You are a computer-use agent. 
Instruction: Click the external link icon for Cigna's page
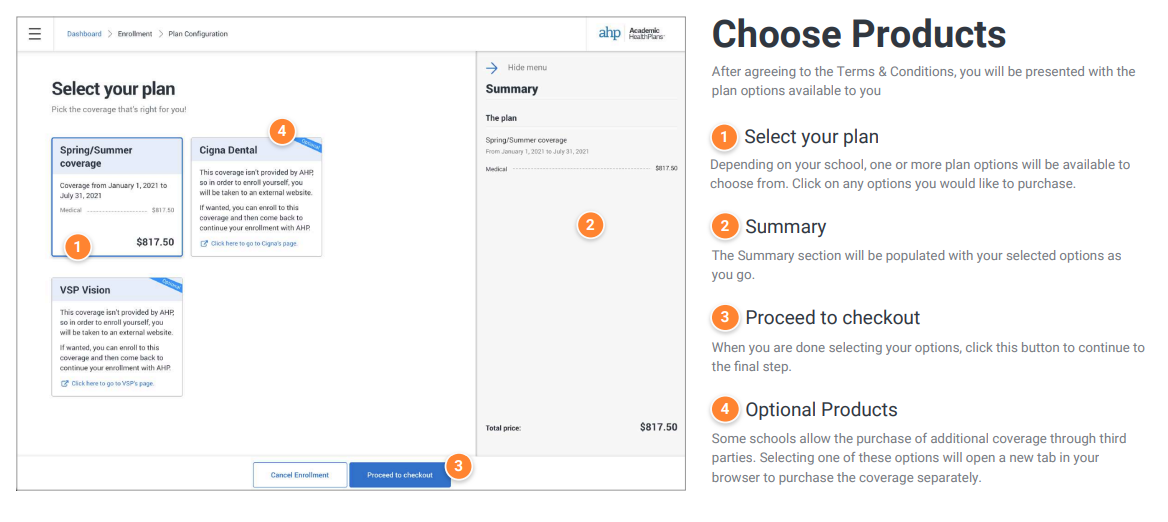(x=204, y=244)
